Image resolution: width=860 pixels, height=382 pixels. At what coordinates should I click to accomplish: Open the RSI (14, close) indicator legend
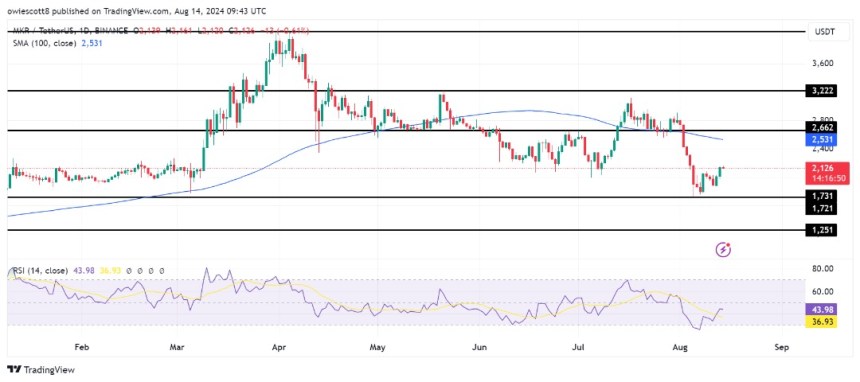pos(41,271)
